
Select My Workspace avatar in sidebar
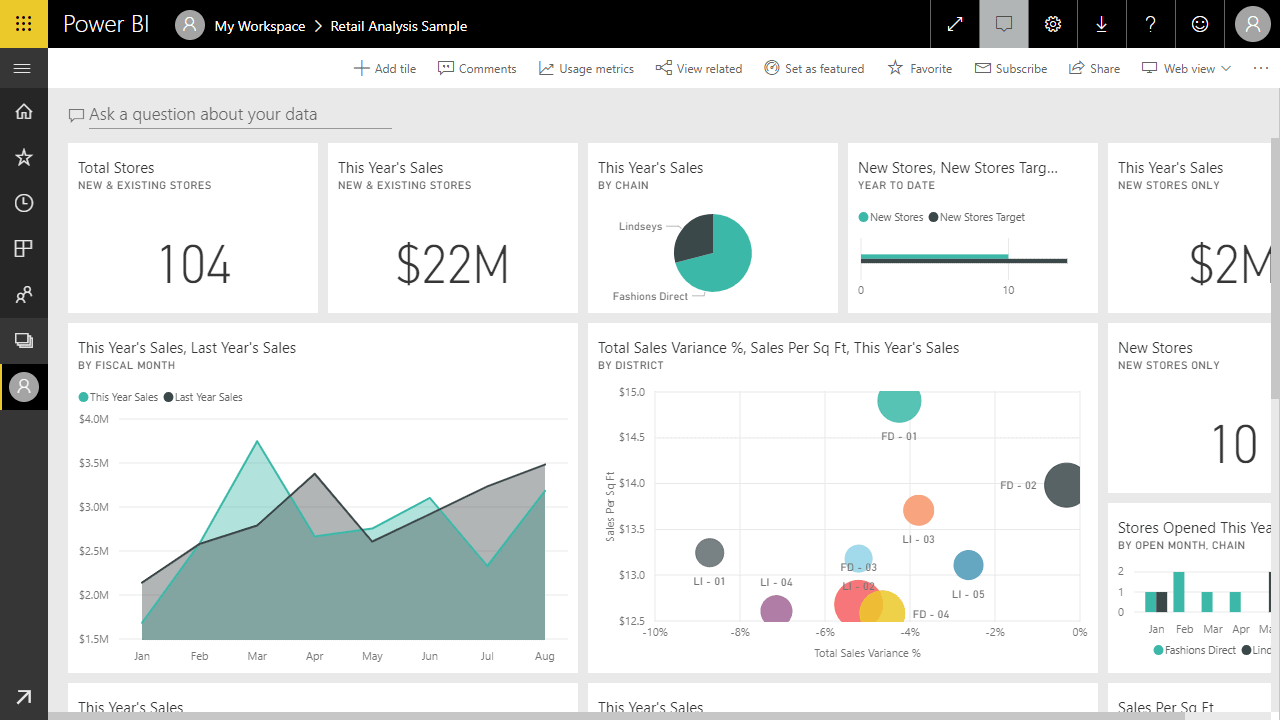tap(24, 386)
